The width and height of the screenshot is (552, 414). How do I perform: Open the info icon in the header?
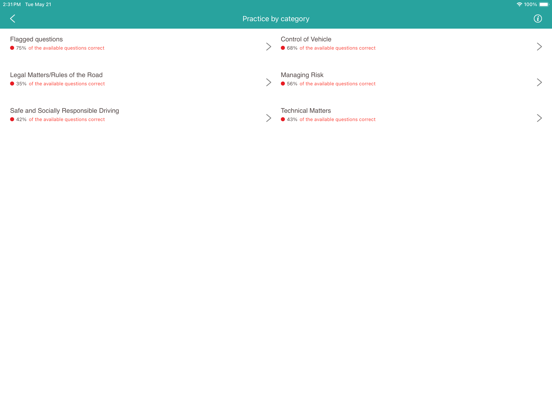(538, 19)
